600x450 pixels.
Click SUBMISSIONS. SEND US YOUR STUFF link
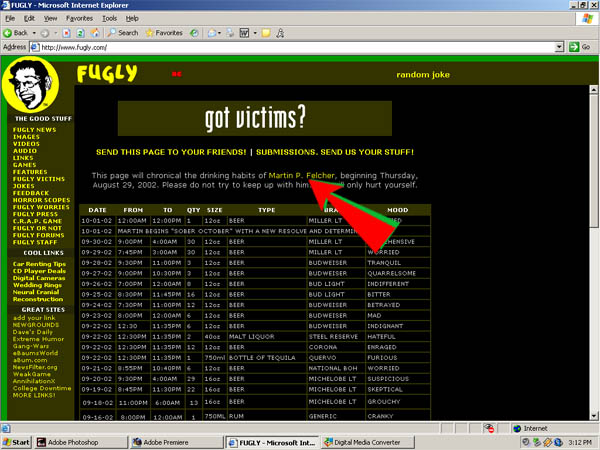click(335, 152)
